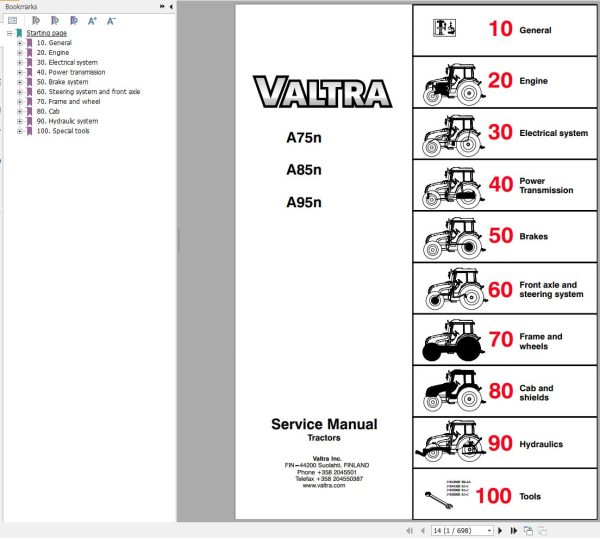
Task: Collapse the Starting page bookmark tree
Action: coord(10,33)
